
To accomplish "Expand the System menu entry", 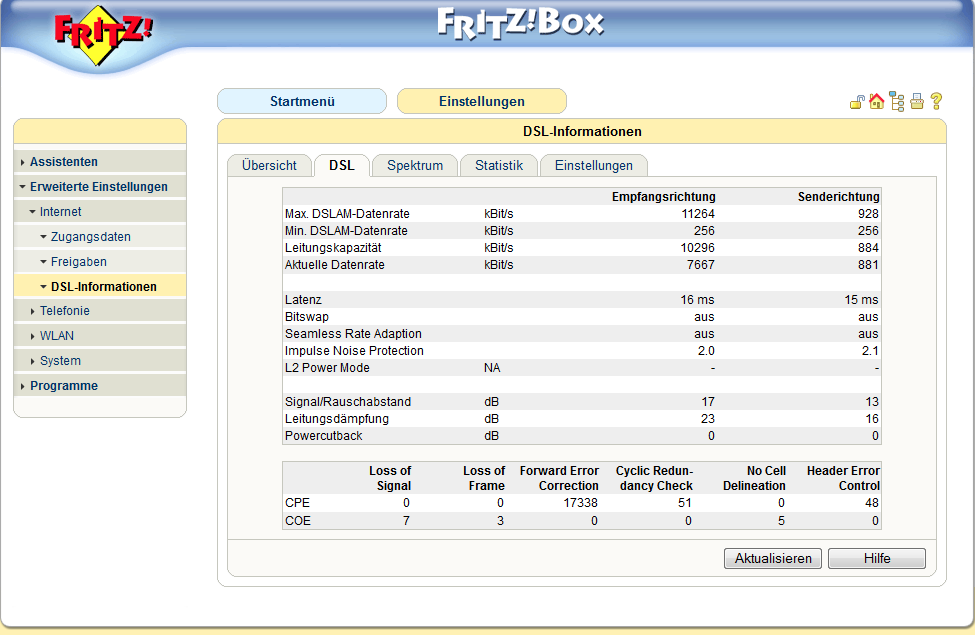I will tap(99, 360).
